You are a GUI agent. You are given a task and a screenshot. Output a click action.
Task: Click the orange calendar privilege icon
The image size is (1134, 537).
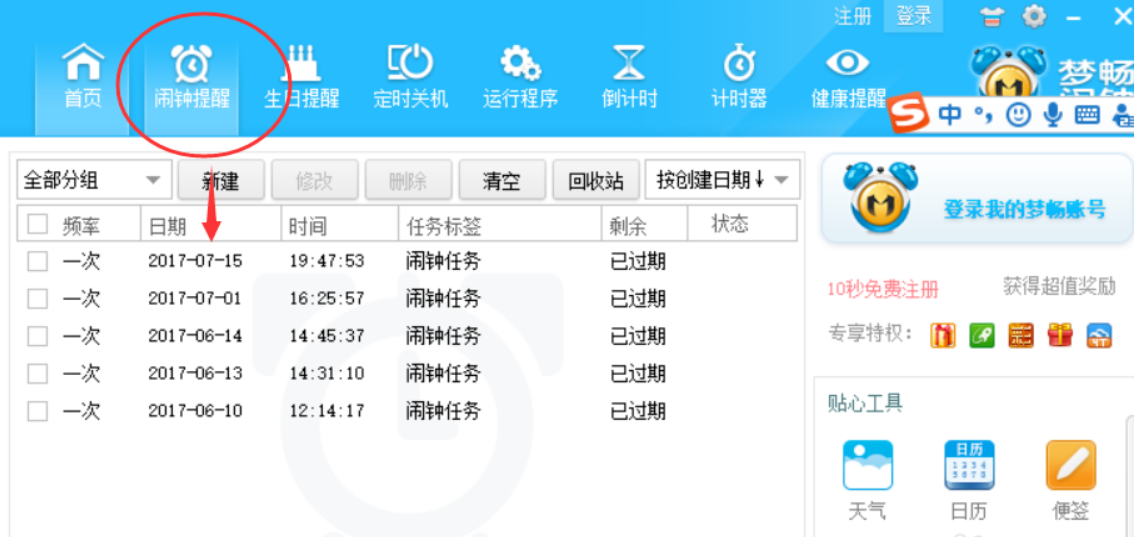coord(1021,335)
